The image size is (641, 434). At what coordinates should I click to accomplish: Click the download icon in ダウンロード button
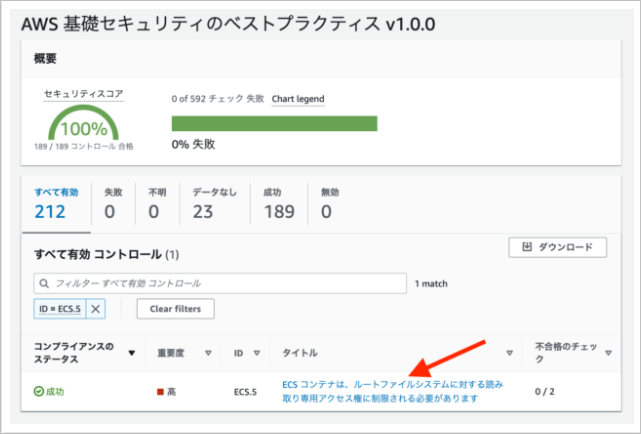tap(527, 246)
